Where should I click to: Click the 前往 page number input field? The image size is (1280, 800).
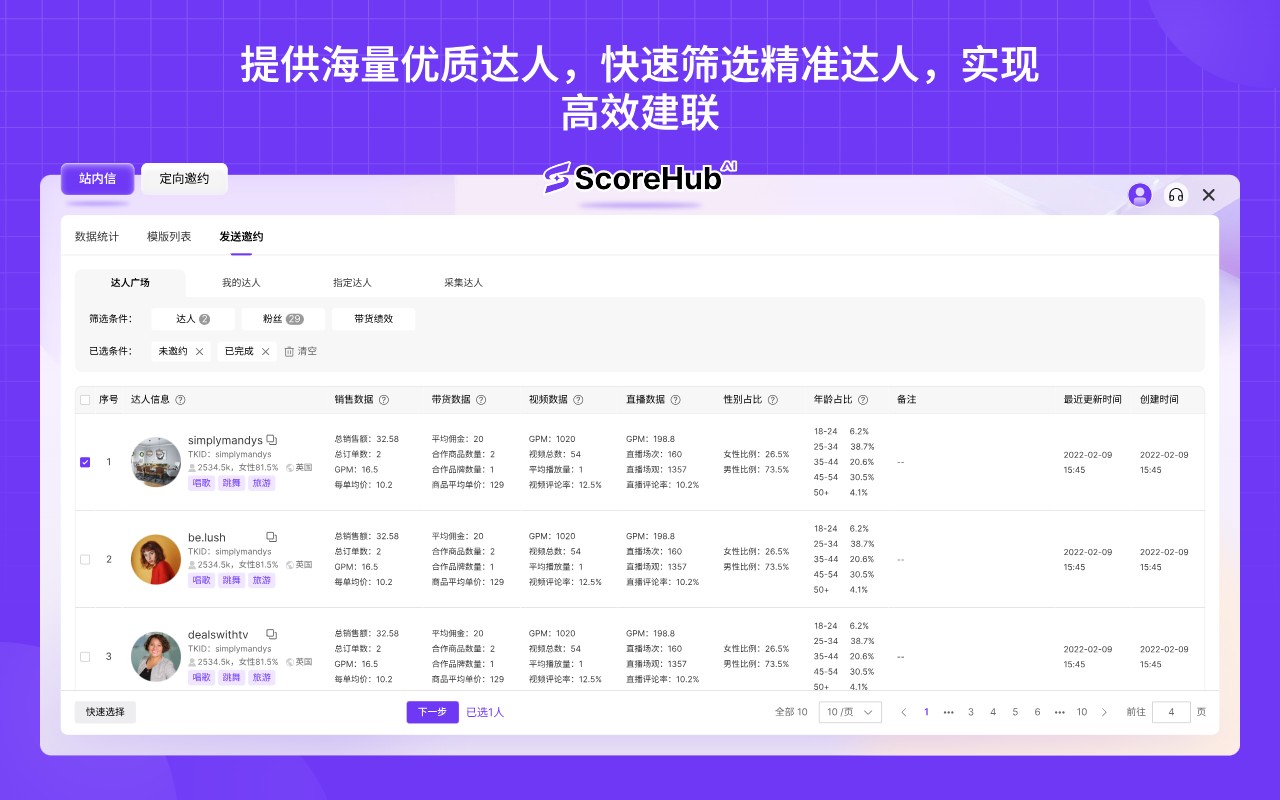click(x=1170, y=711)
